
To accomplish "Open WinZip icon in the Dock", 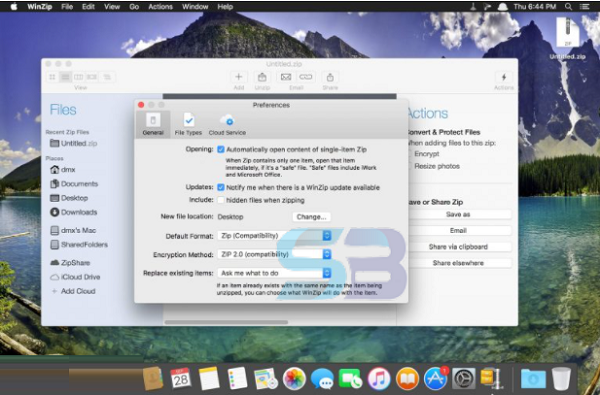I will pos(491,379).
